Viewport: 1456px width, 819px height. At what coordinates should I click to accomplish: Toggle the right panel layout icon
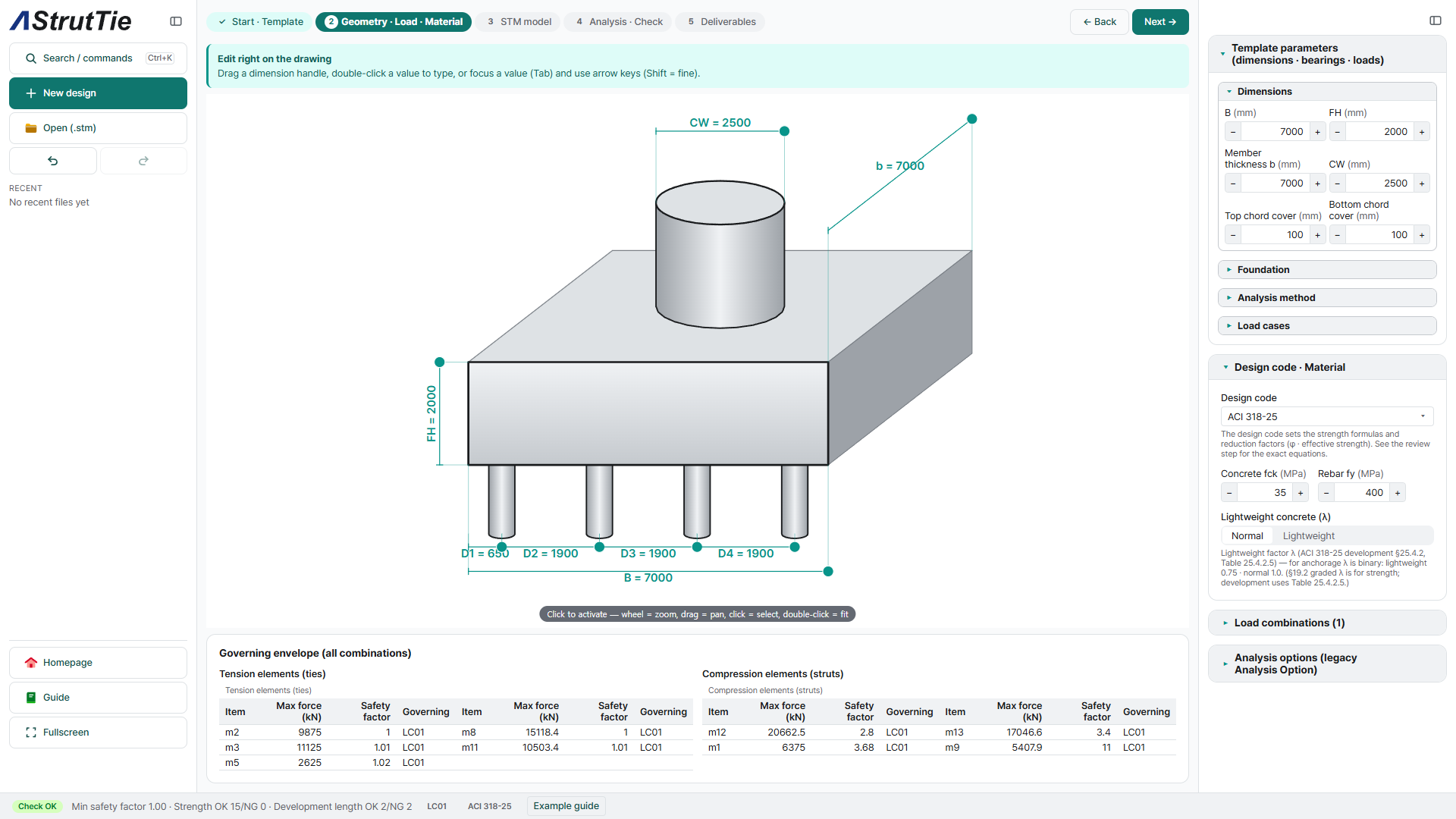[1436, 20]
